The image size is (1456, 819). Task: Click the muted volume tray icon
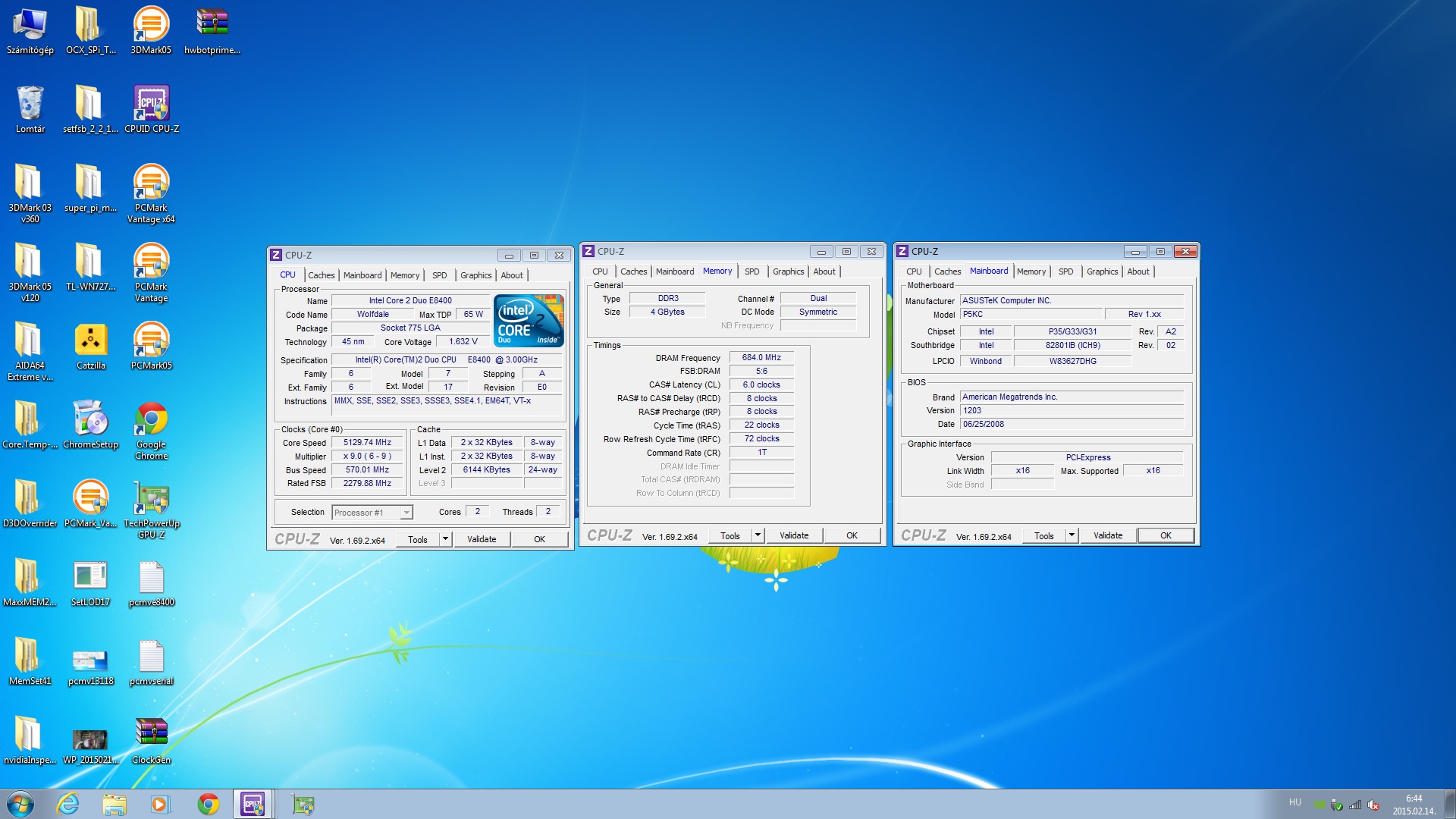[x=1373, y=805]
